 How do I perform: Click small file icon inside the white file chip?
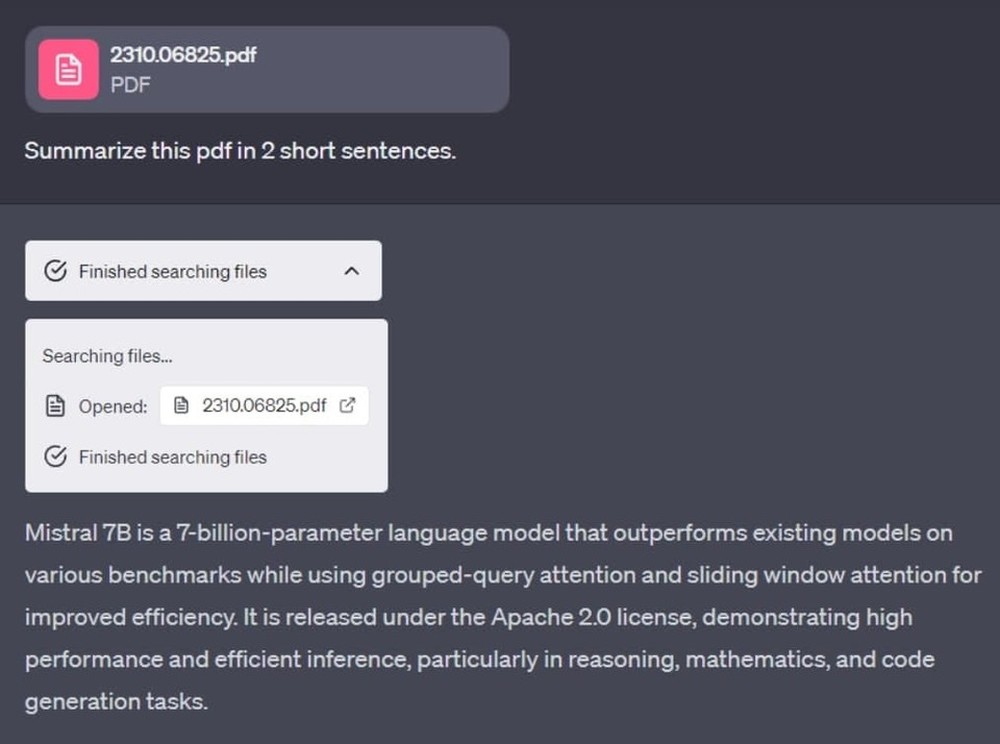click(x=181, y=406)
